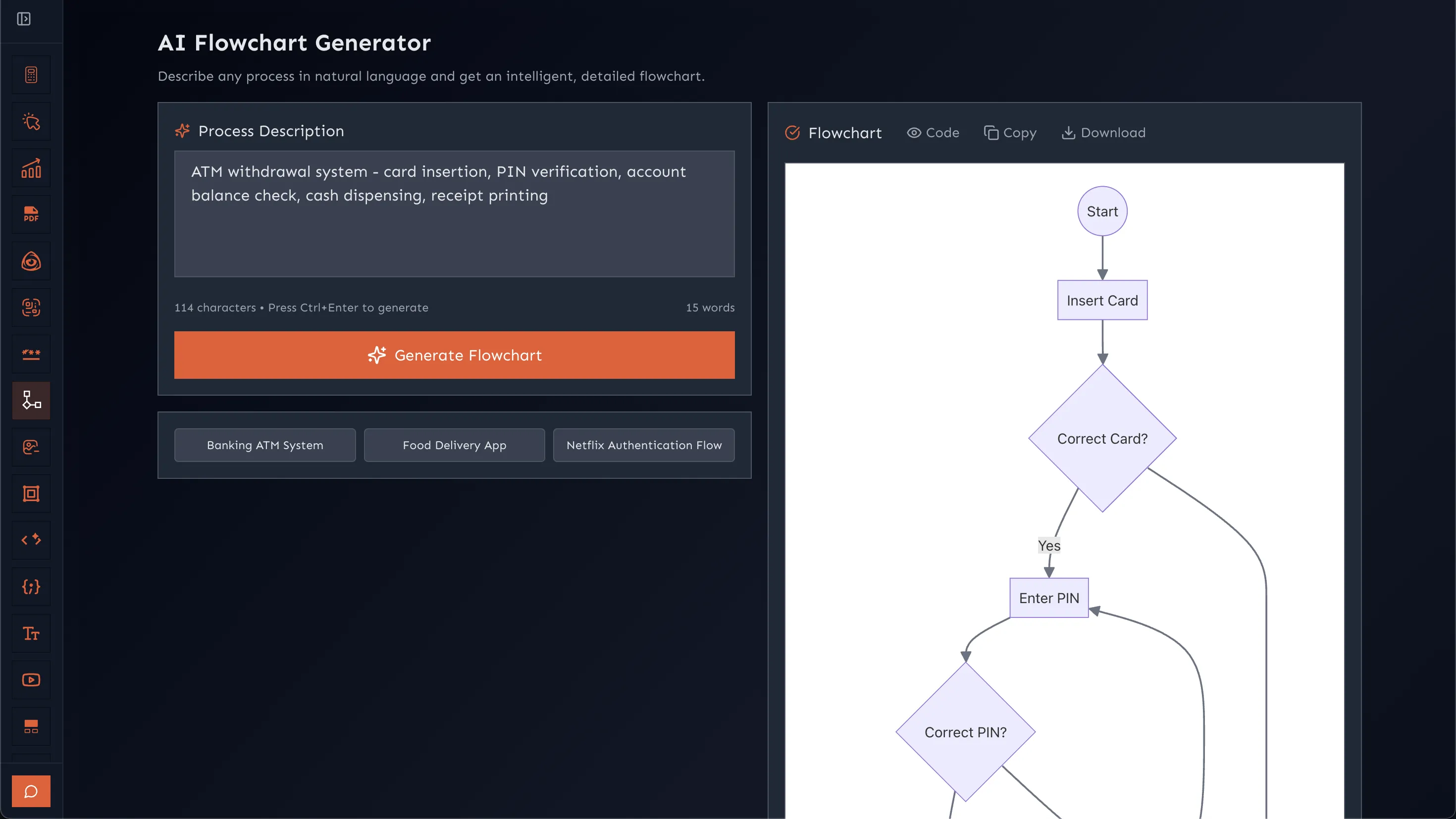Open the chat bubble button
This screenshot has height=819, width=1456.
31,791
